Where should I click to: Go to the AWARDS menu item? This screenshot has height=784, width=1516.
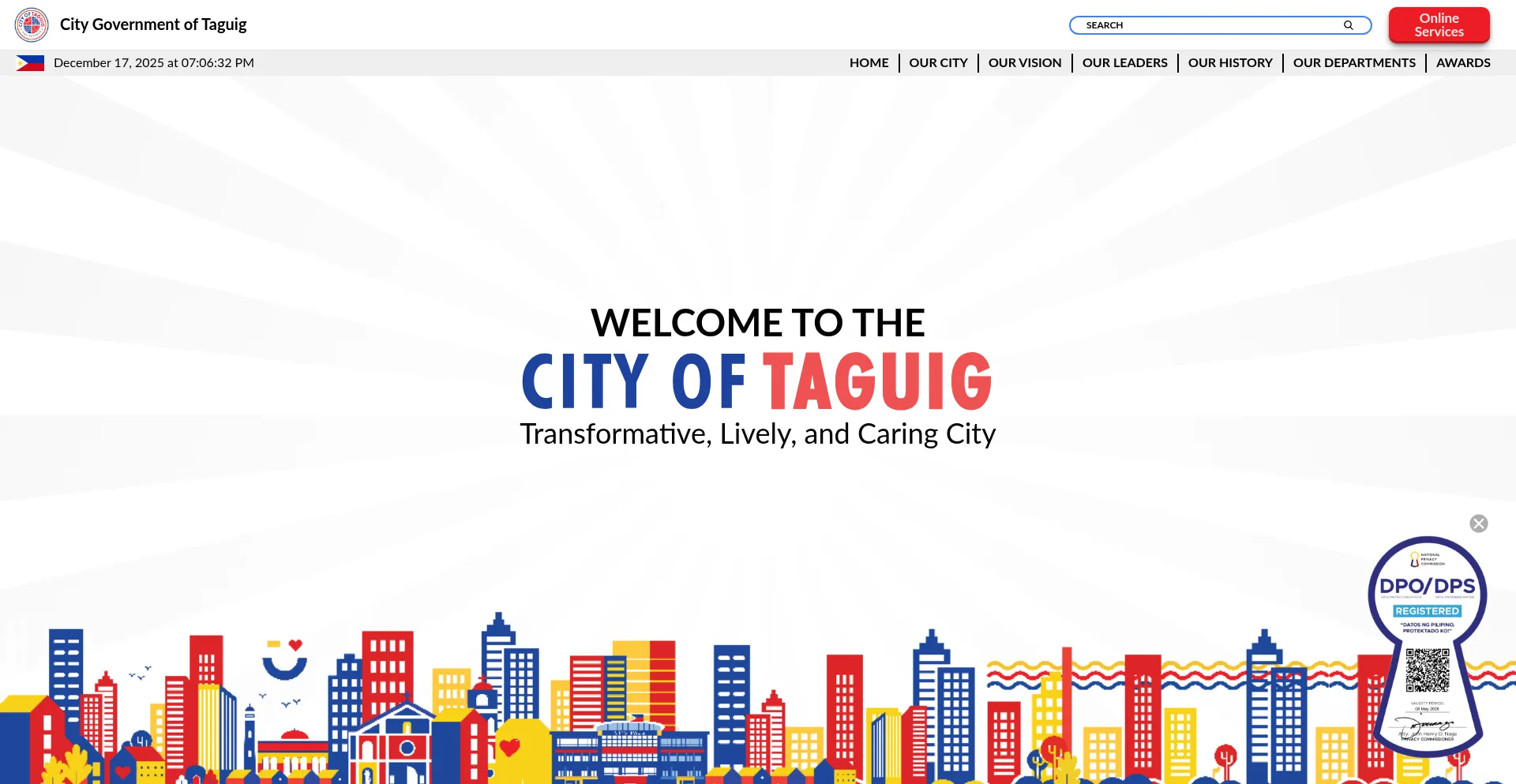coord(1463,62)
